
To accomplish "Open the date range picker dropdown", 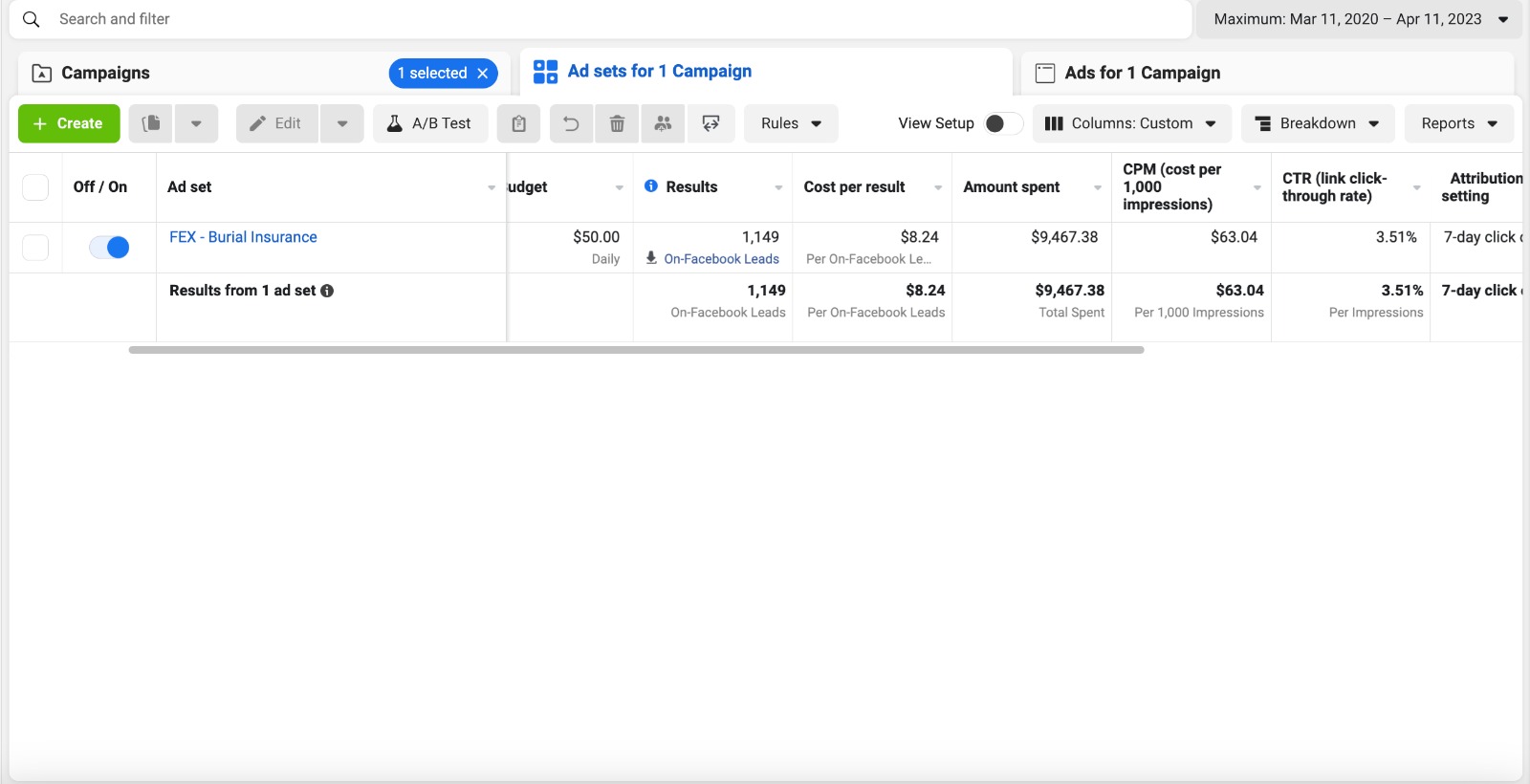I will point(1359,19).
